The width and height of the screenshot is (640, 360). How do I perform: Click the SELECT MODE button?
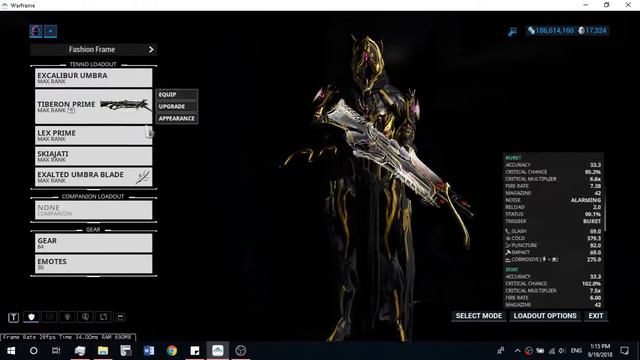coord(479,316)
